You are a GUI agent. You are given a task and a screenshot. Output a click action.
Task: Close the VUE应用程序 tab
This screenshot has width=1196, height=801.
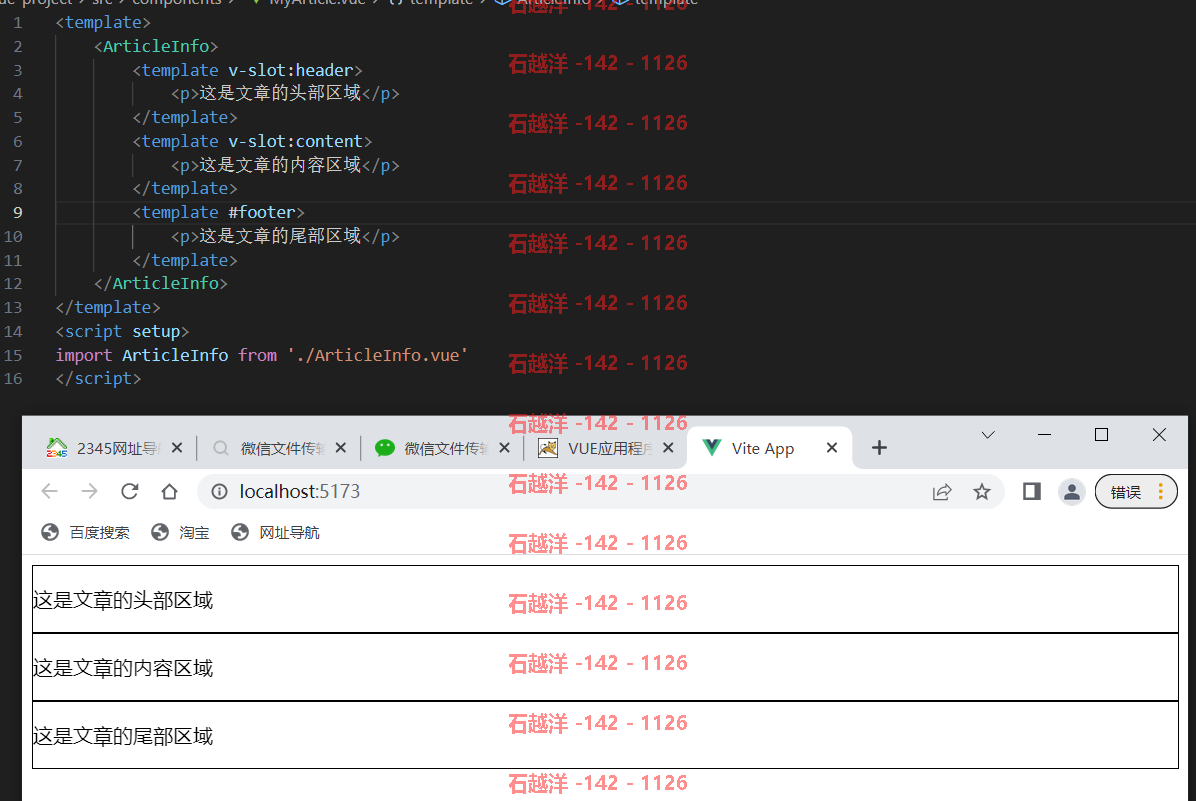668,448
